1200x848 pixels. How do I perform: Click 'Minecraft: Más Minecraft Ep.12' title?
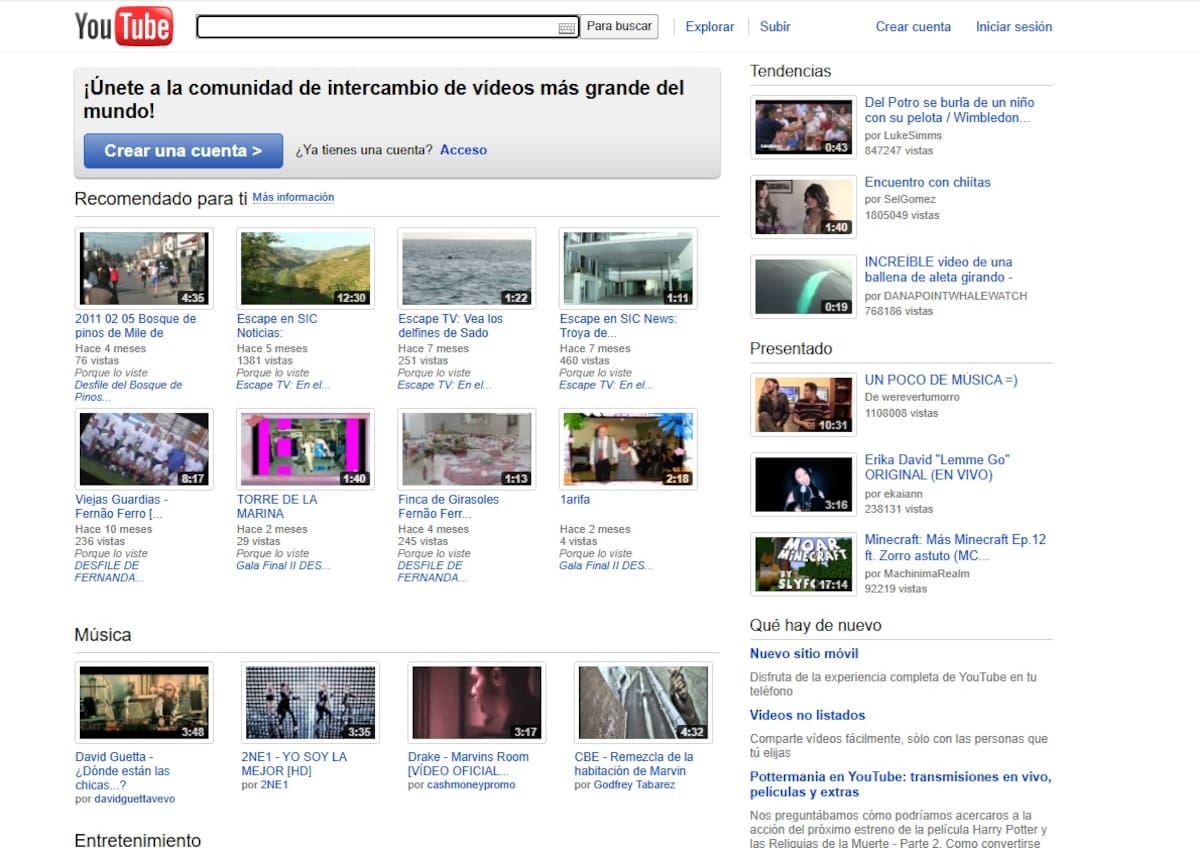pyautogui.click(x=955, y=547)
